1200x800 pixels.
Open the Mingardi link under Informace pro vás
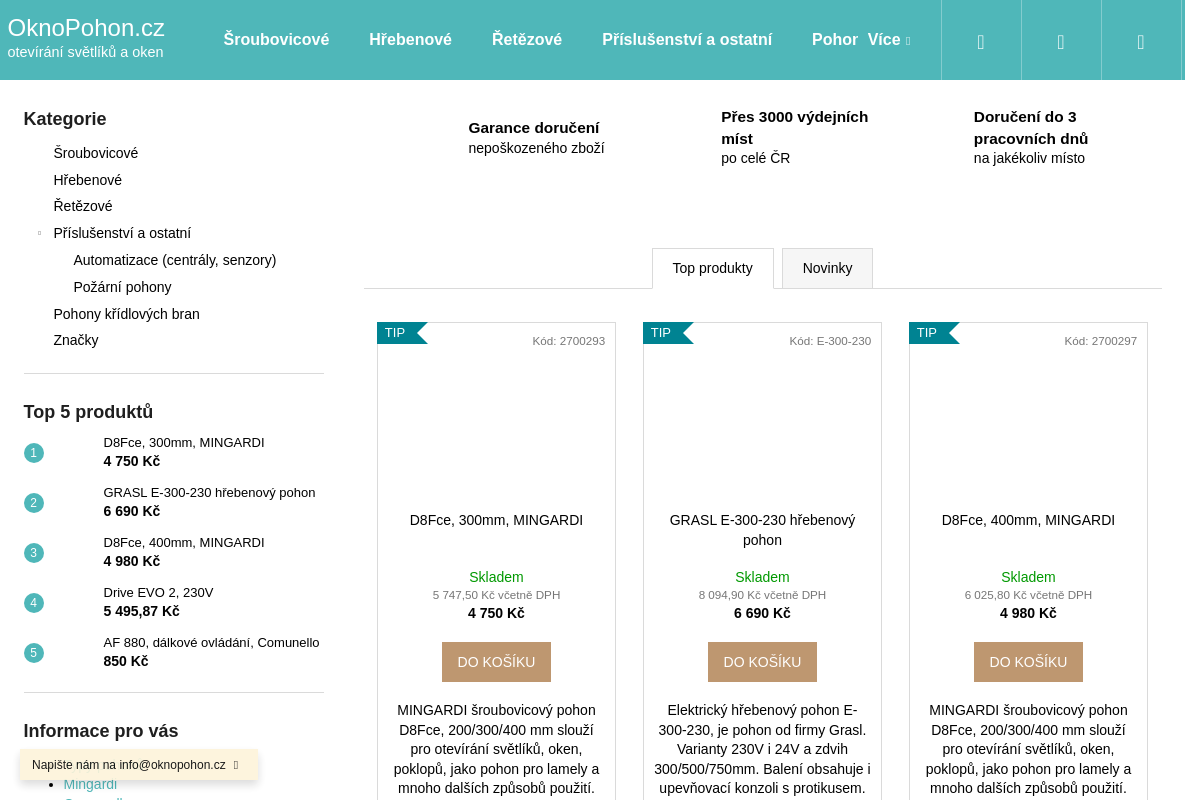[90, 784]
